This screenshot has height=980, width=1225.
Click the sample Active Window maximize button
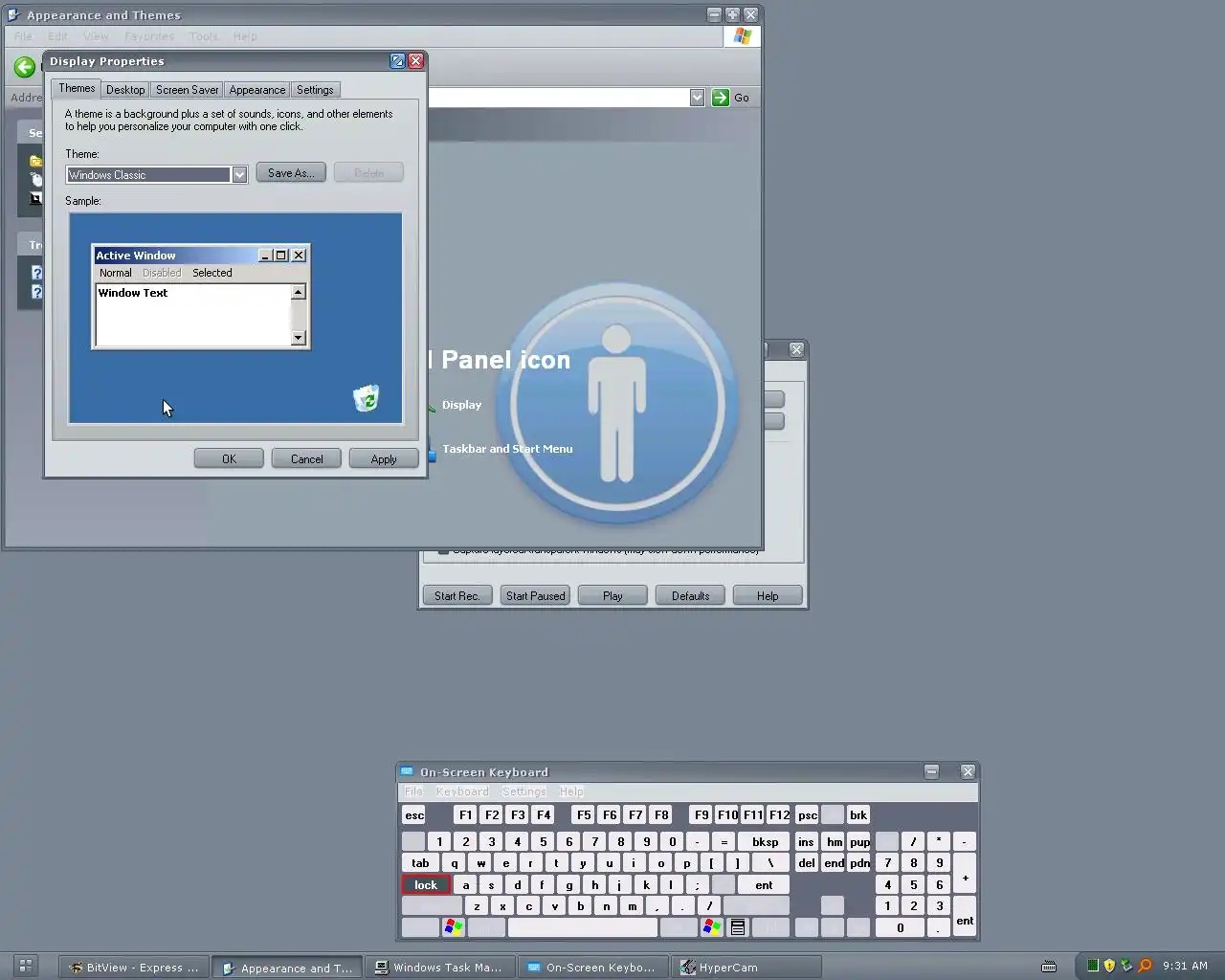coord(281,256)
